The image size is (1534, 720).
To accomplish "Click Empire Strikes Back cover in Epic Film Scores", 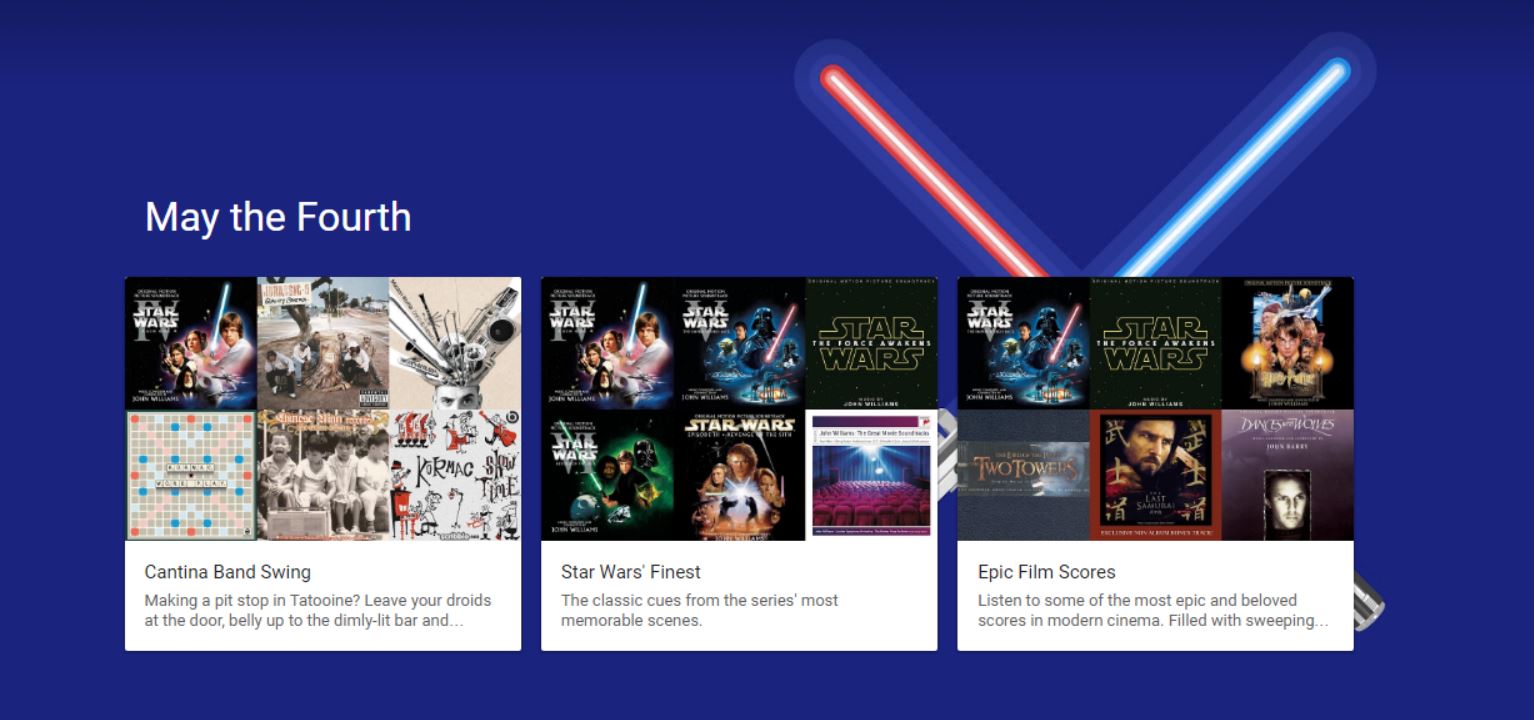I will [x=1024, y=343].
